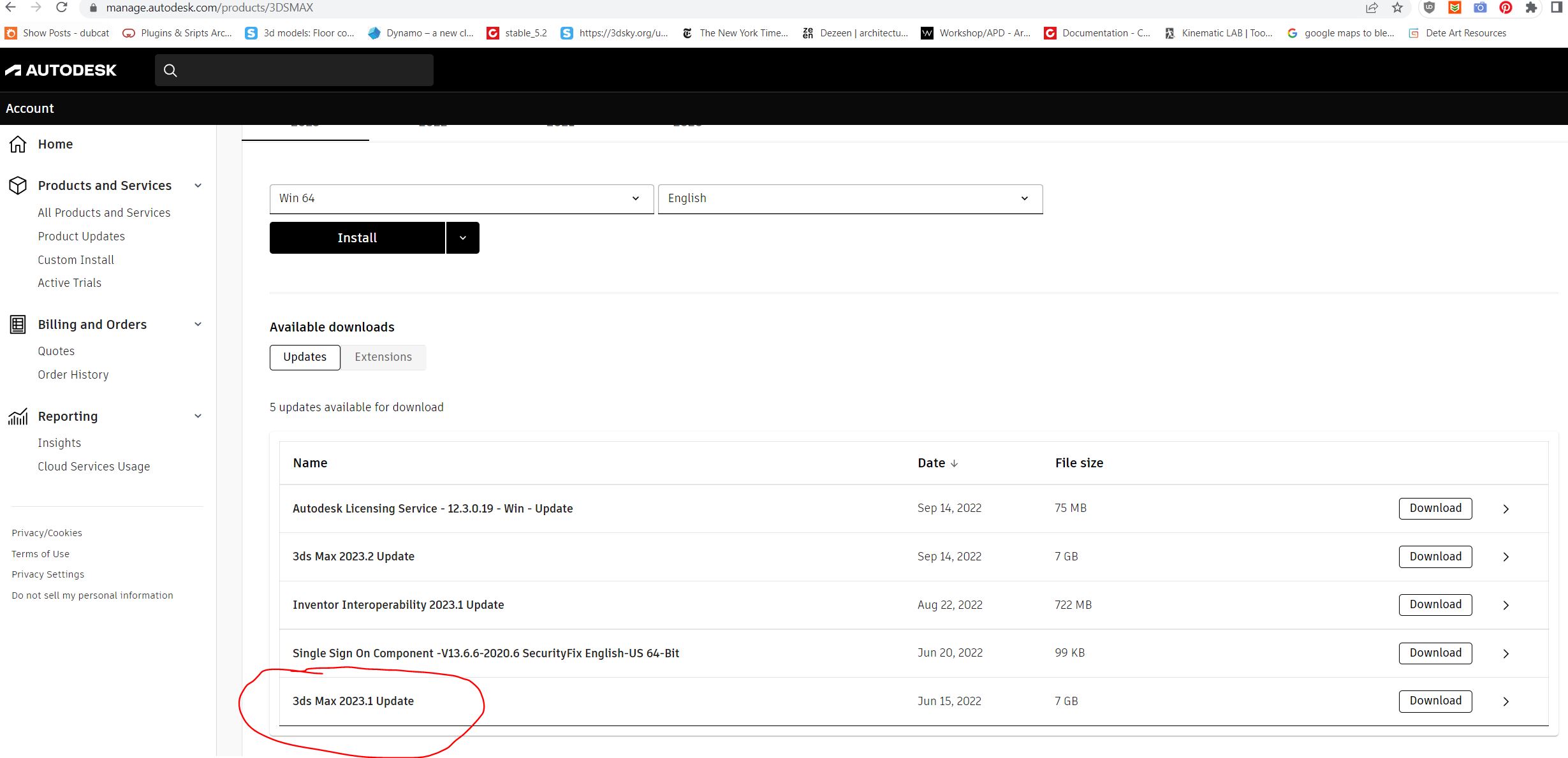Open the google maps to blender bookmark
Viewport: 1568px width, 758px height.
[1340, 33]
